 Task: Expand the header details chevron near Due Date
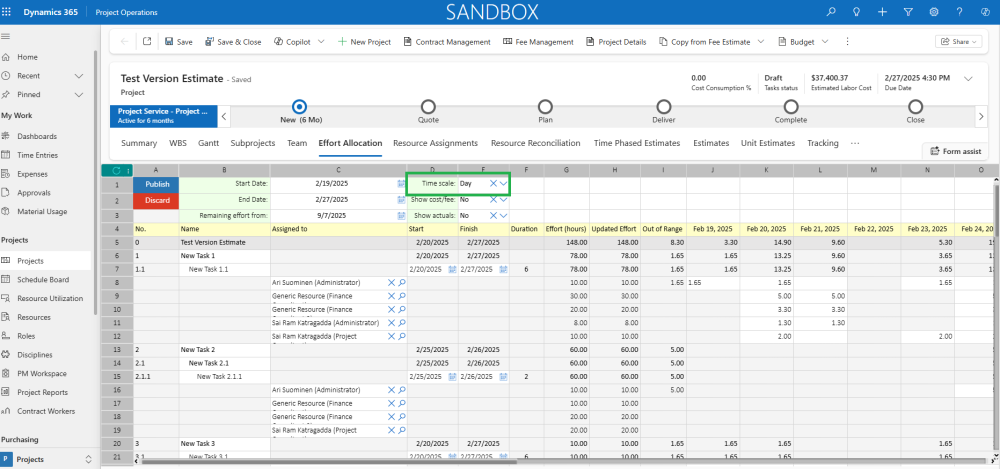(x=967, y=78)
